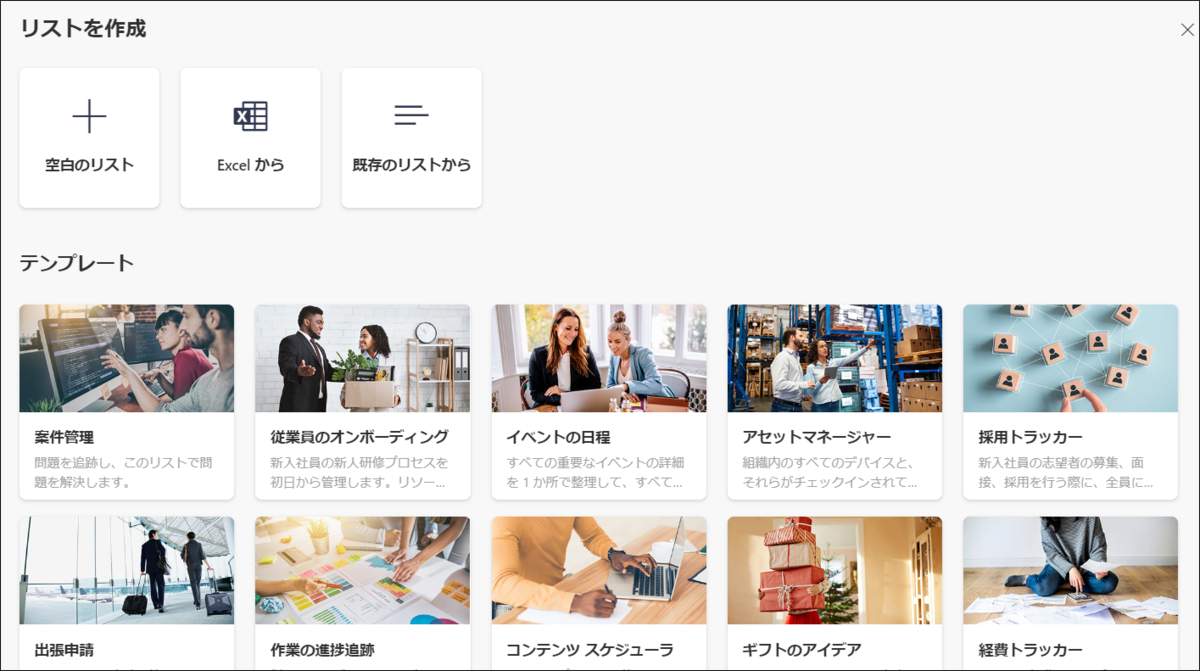The width and height of the screenshot is (1200, 671).
Task: Open the 案件管理 template image
Action: click(x=127, y=358)
